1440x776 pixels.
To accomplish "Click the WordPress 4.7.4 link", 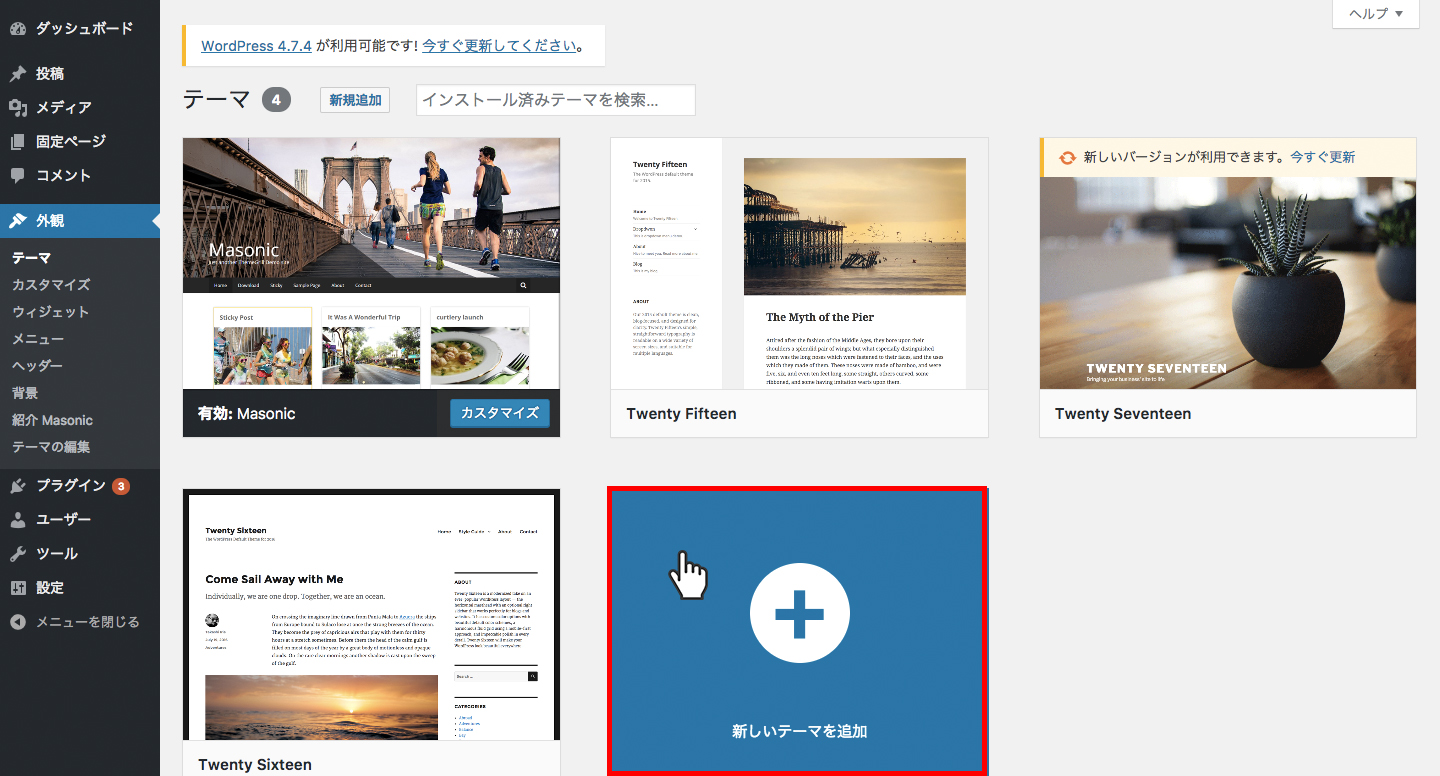I will click(x=257, y=46).
